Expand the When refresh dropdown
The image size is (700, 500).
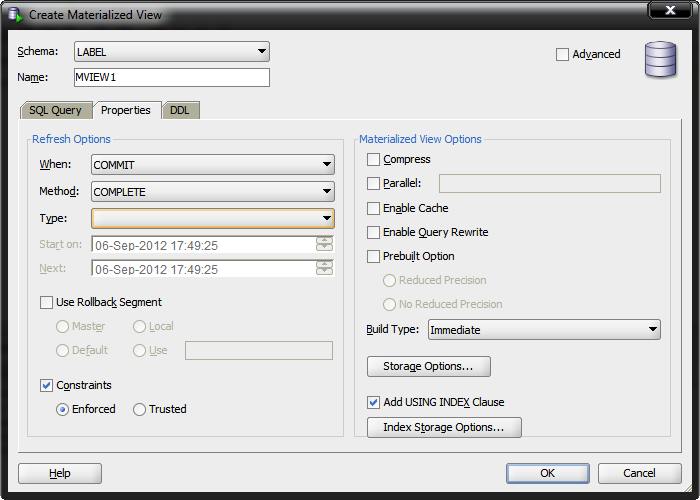[212, 165]
